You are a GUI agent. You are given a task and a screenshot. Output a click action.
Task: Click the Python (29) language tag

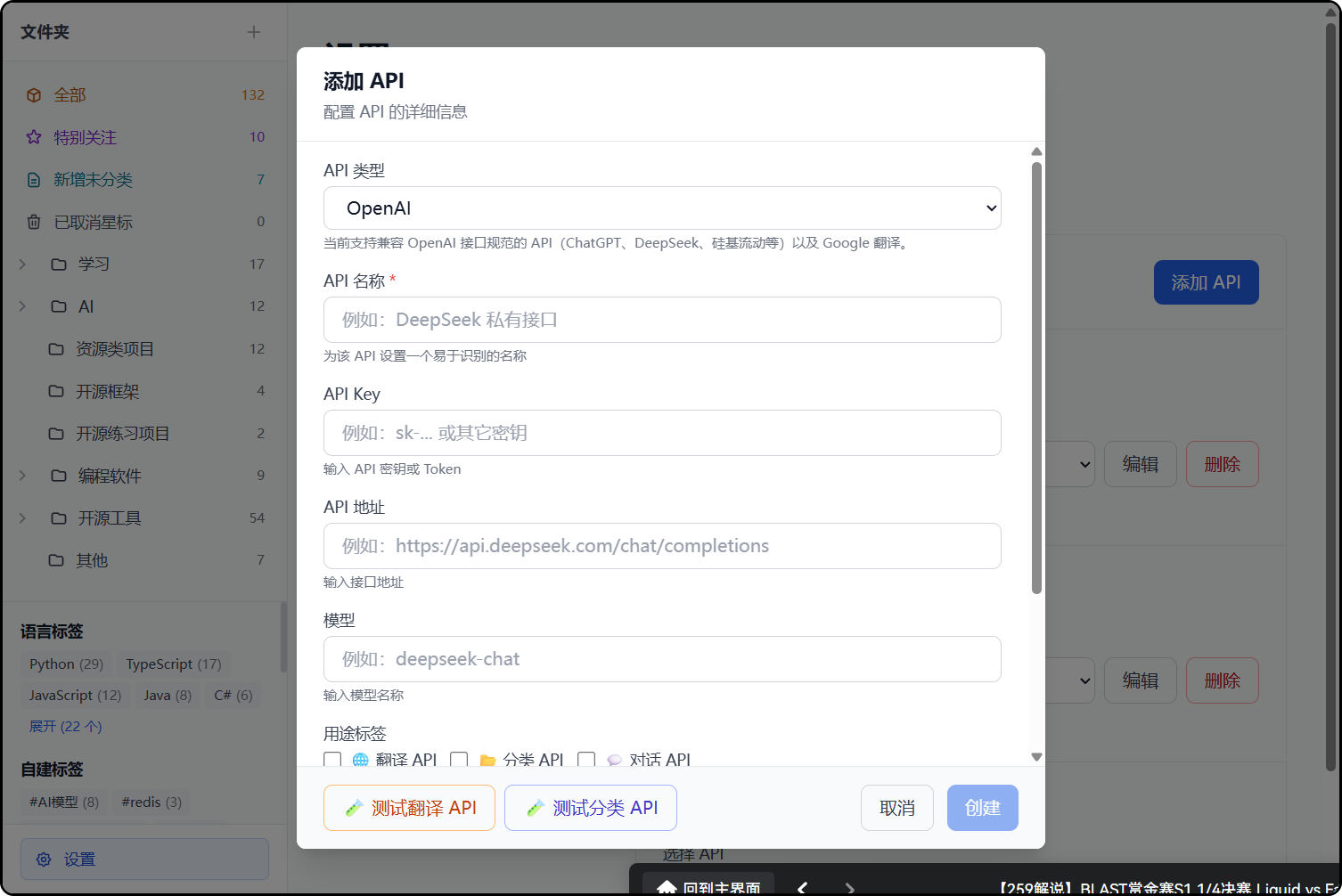[65, 664]
